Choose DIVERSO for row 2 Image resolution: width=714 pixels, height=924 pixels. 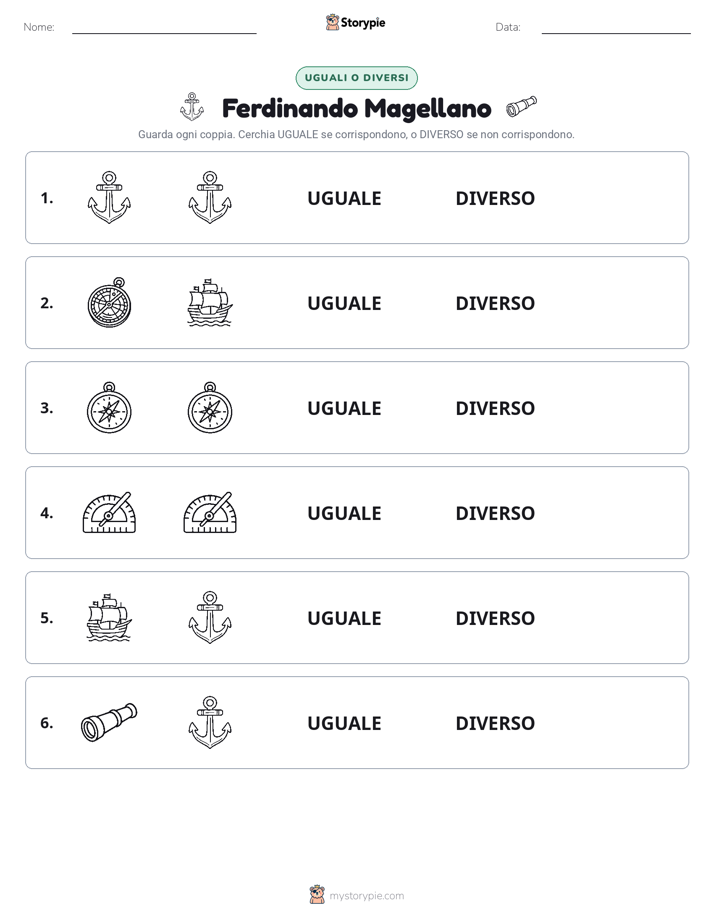coord(495,303)
